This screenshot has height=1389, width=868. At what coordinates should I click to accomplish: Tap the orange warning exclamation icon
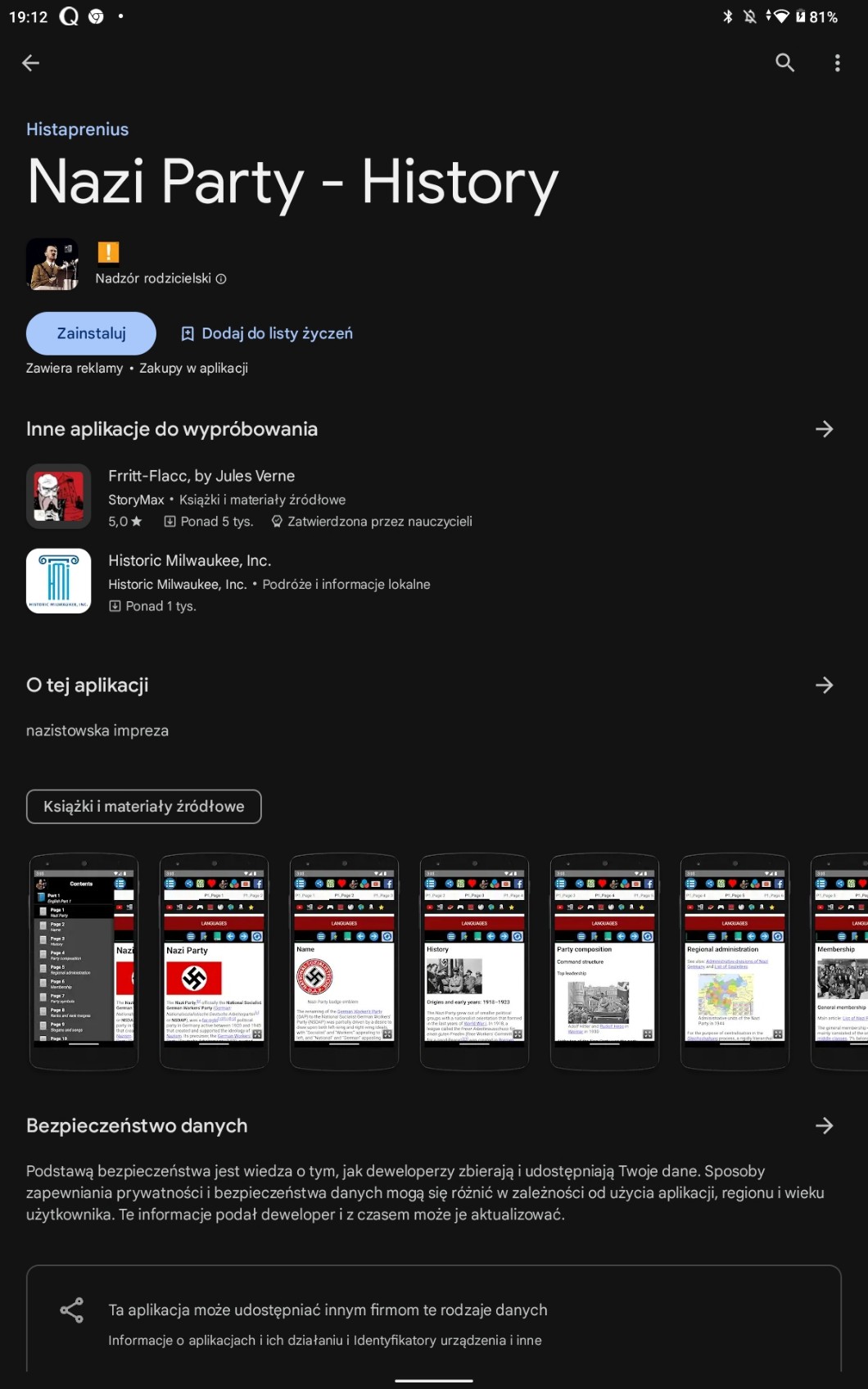coord(108,252)
